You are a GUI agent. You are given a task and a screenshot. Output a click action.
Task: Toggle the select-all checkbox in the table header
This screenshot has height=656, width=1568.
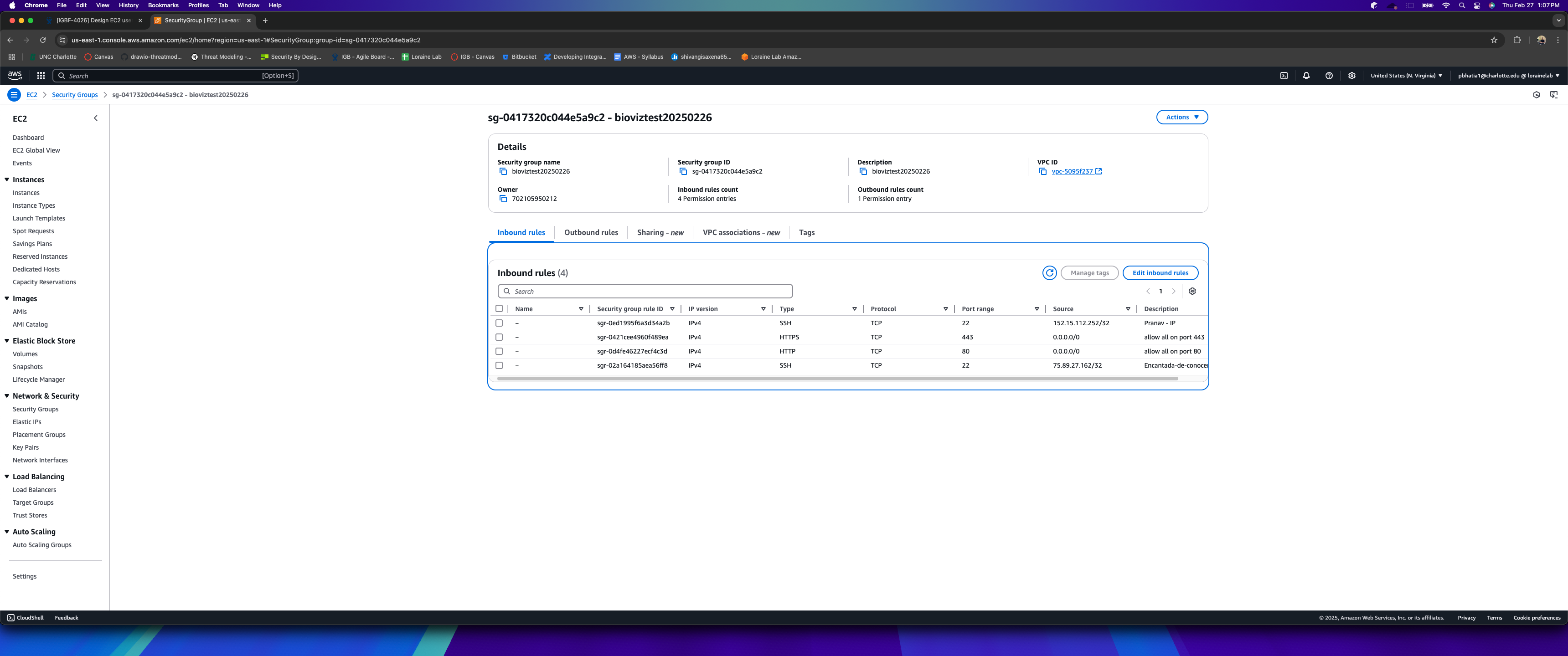click(x=499, y=308)
